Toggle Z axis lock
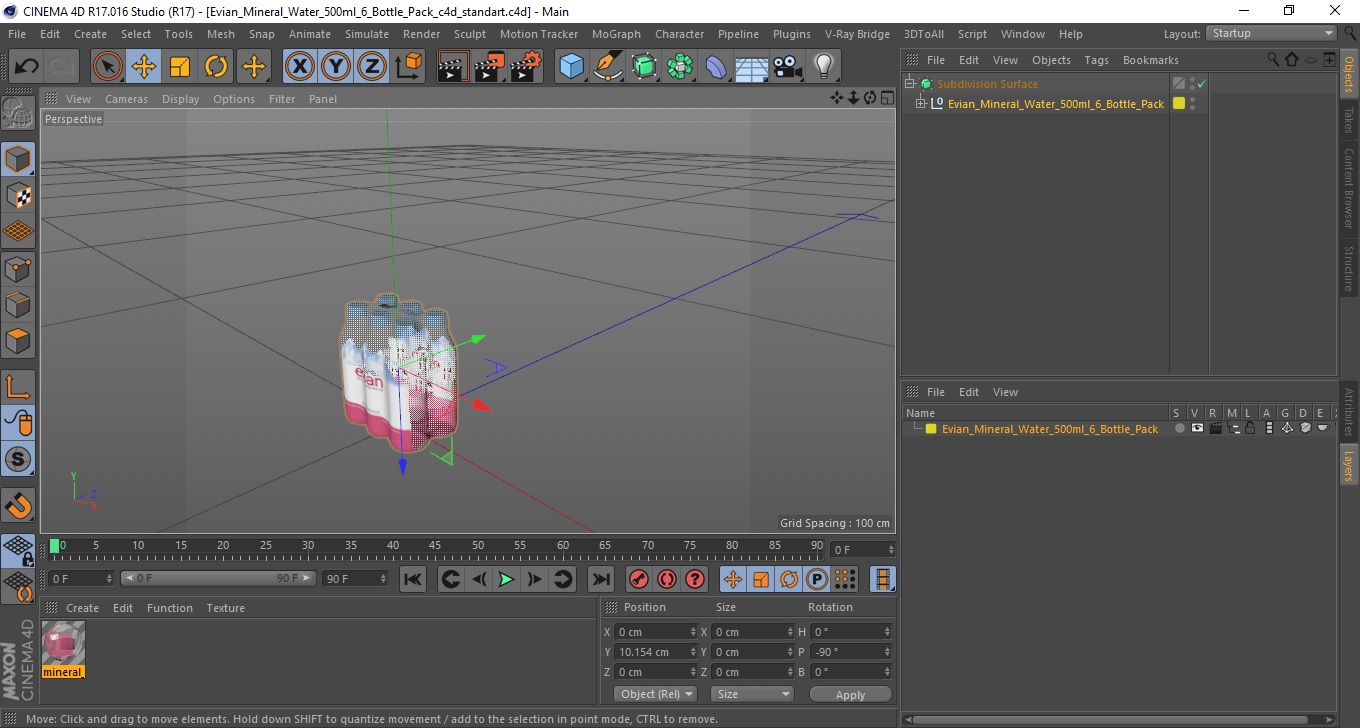Image resolution: width=1360 pixels, height=728 pixels. [x=372, y=67]
